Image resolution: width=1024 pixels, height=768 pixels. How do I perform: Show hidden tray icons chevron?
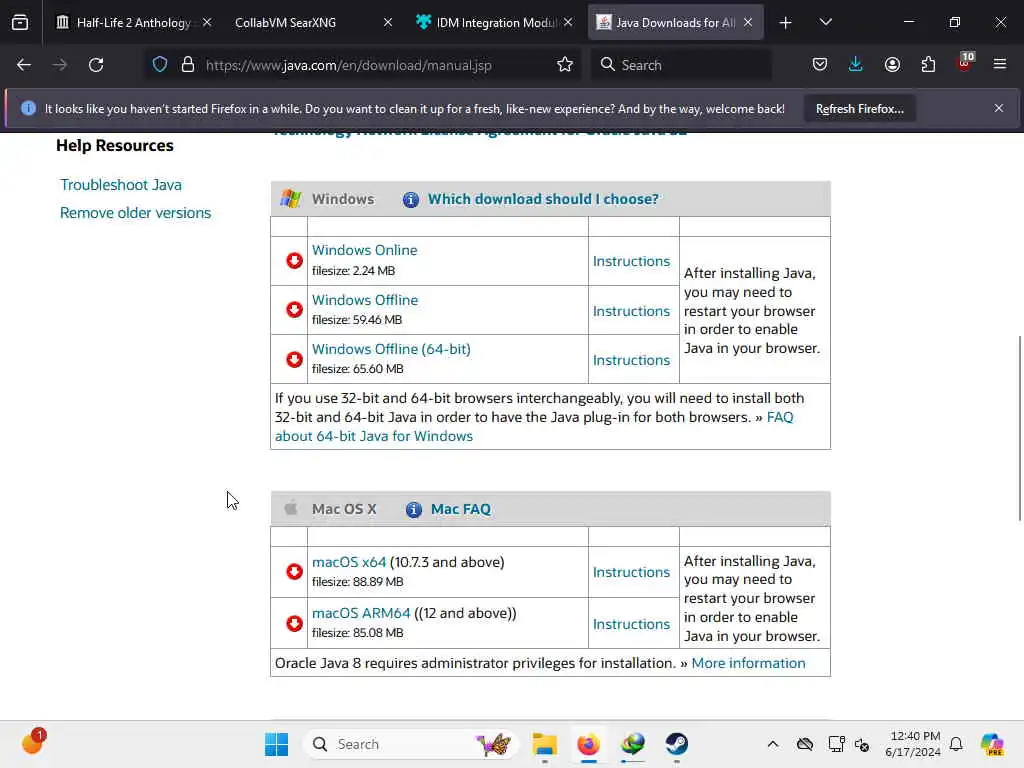773,744
